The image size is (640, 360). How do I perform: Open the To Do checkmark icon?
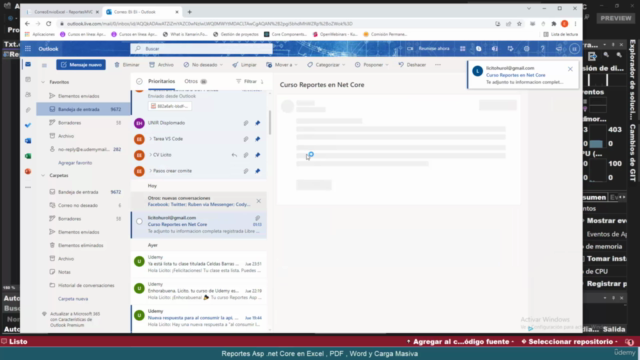(28, 125)
